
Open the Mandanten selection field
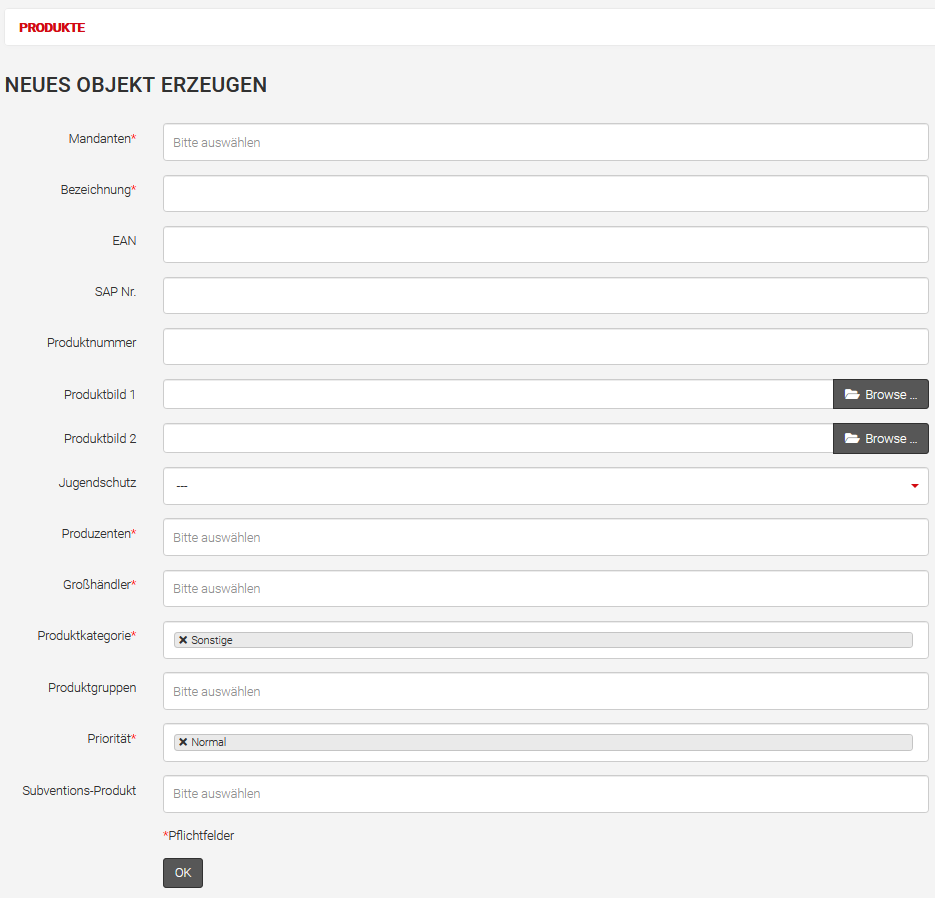point(545,142)
